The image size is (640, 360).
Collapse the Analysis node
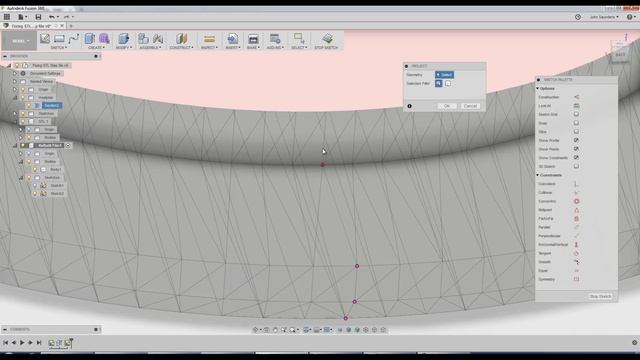tap(15, 98)
